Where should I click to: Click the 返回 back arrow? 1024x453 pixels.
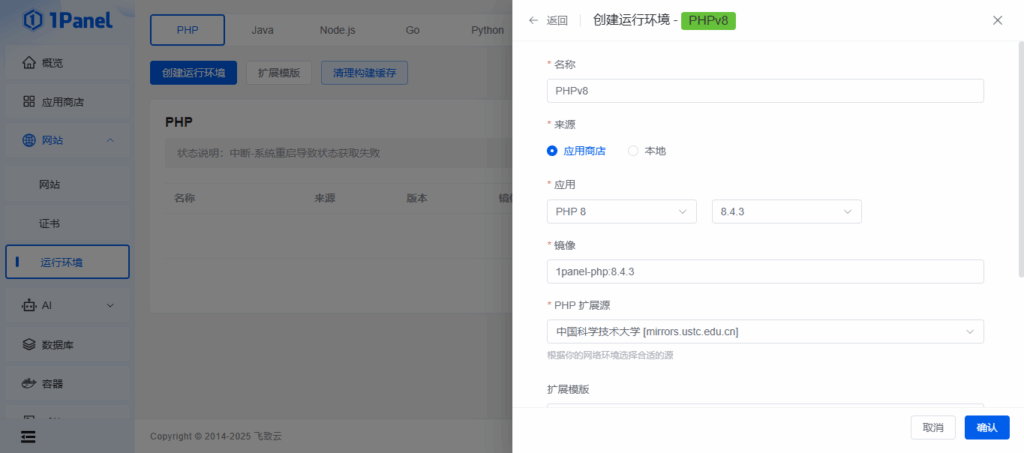click(x=534, y=20)
